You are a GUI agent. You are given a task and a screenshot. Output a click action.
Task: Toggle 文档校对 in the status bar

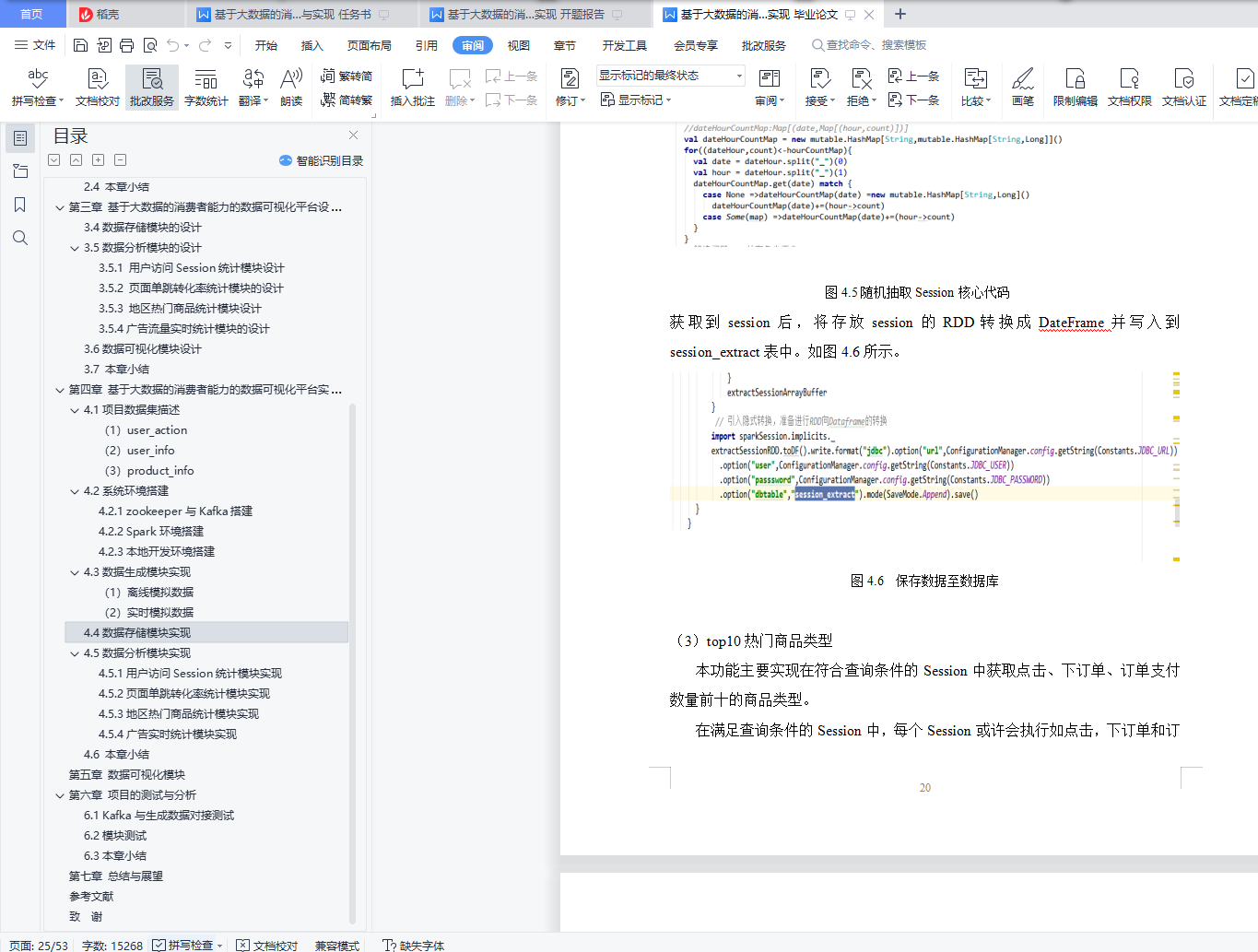(267, 946)
